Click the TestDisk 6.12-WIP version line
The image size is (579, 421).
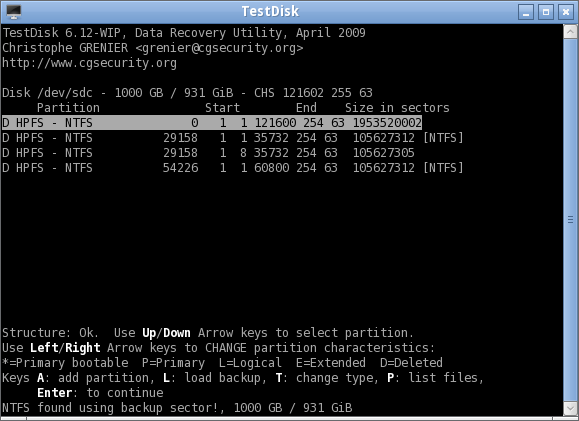coord(184,32)
